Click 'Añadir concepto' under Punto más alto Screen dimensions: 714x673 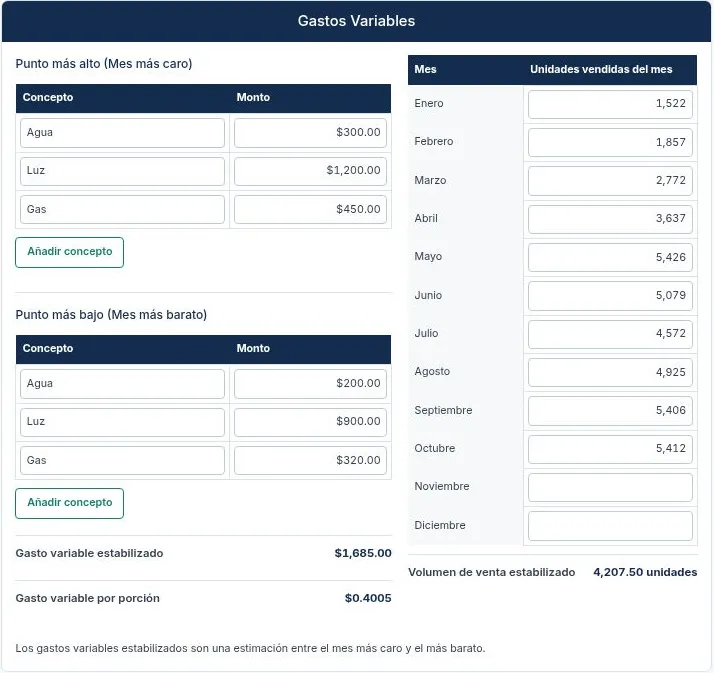(x=69, y=252)
